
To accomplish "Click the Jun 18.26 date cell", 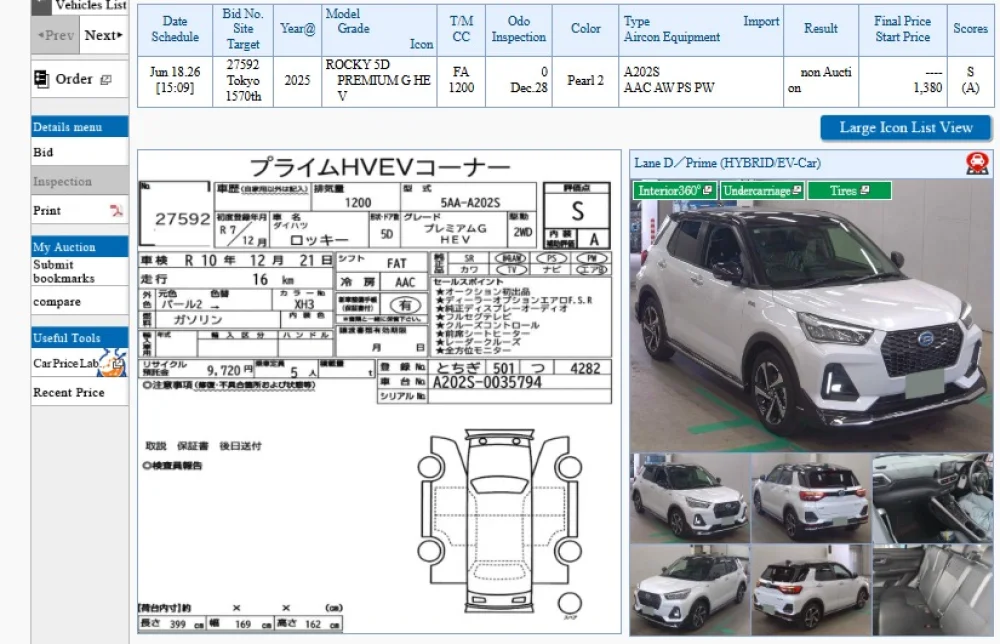I will coord(175,81).
